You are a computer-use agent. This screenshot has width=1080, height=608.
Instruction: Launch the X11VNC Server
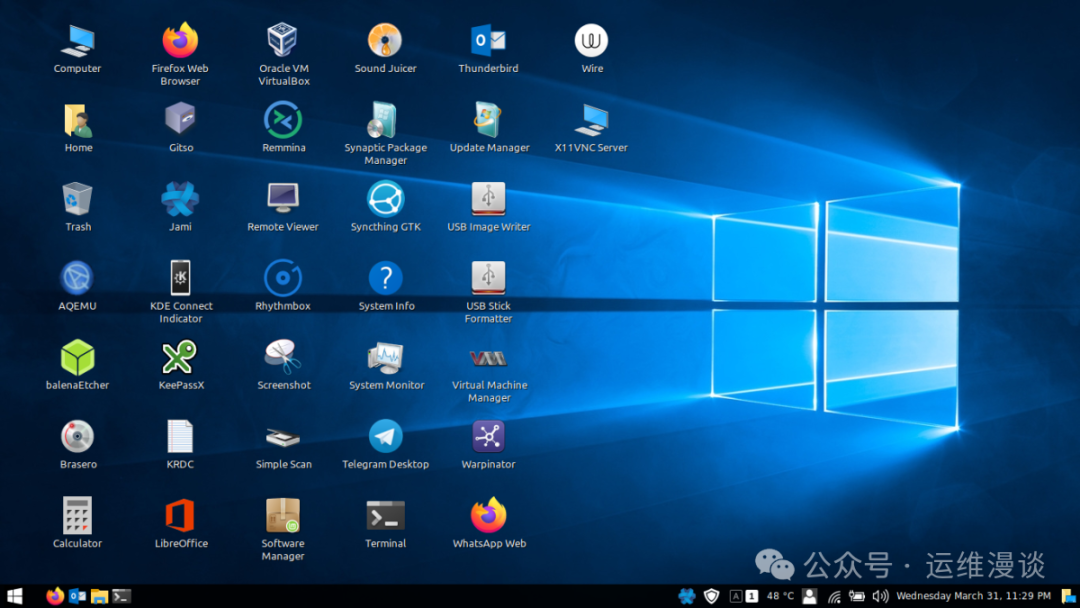pos(591,123)
